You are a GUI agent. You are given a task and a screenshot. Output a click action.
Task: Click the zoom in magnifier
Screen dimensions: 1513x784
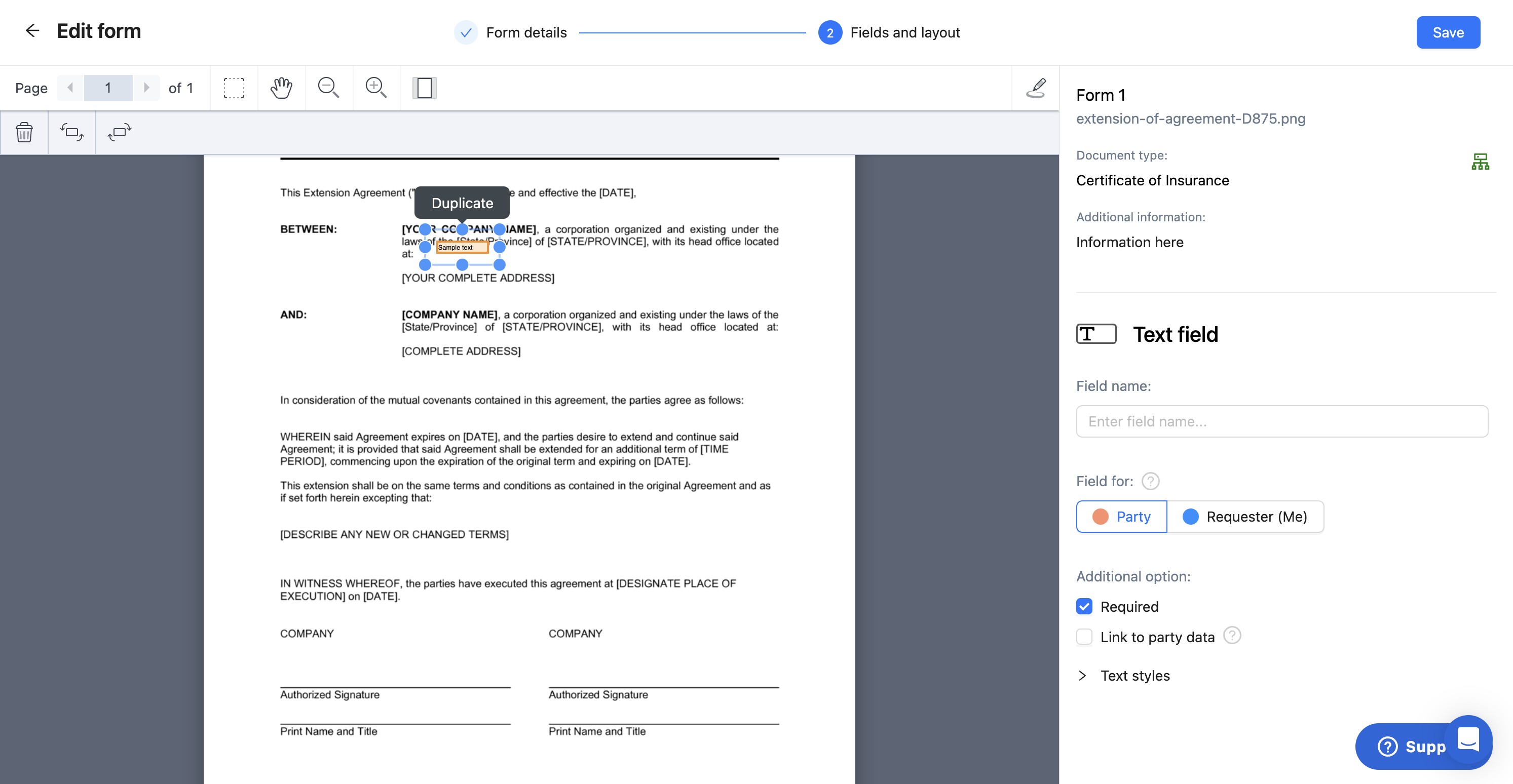point(376,88)
